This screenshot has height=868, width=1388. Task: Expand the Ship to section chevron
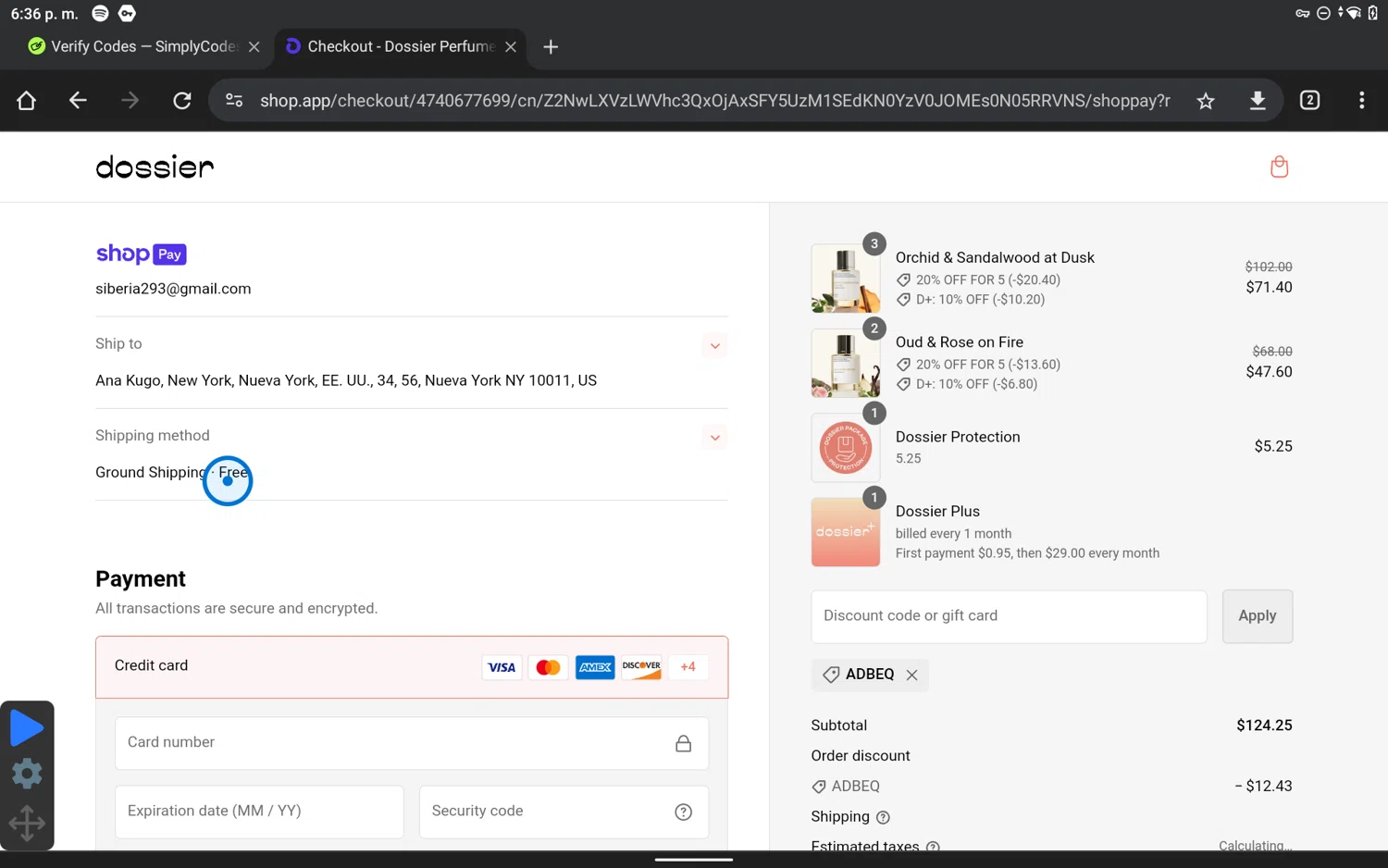[x=714, y=346]
